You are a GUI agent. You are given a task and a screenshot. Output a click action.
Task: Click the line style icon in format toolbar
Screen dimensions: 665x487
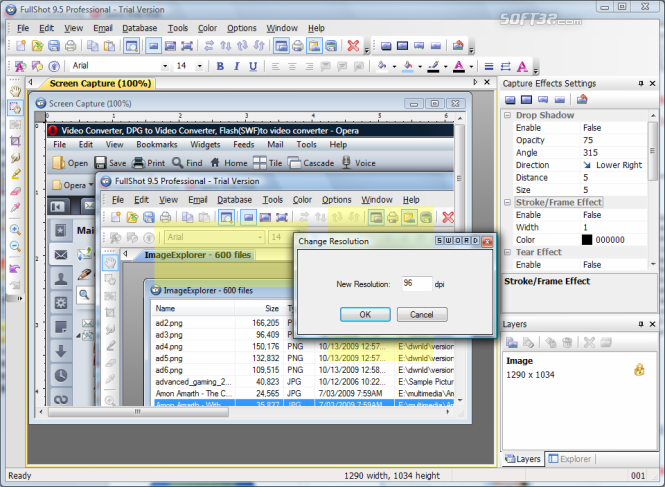(x=489, y=67)
